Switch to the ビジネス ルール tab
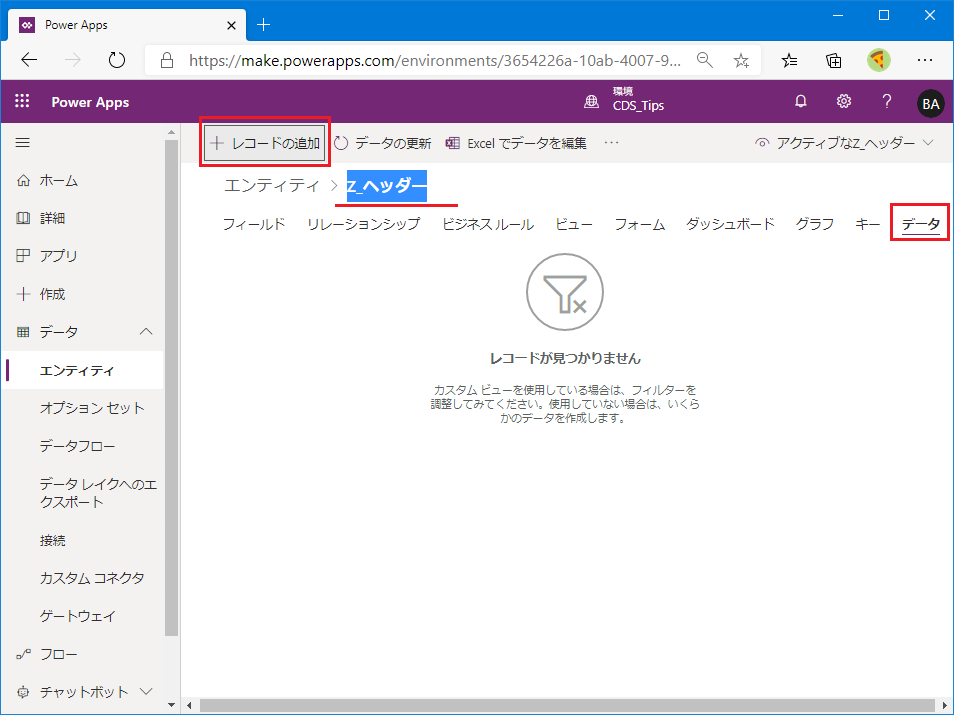The height and width of the screenshot is (715, 954). [488, 224]
